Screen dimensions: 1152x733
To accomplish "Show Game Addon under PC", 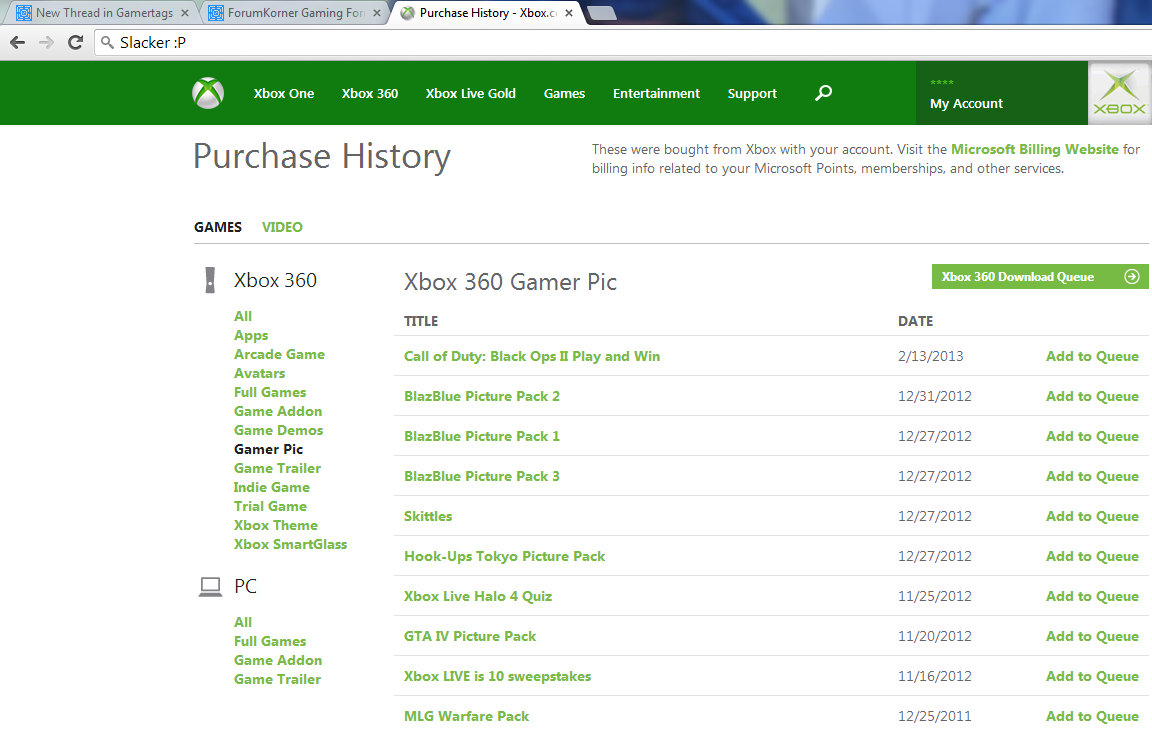I will (x=278, y=660).
